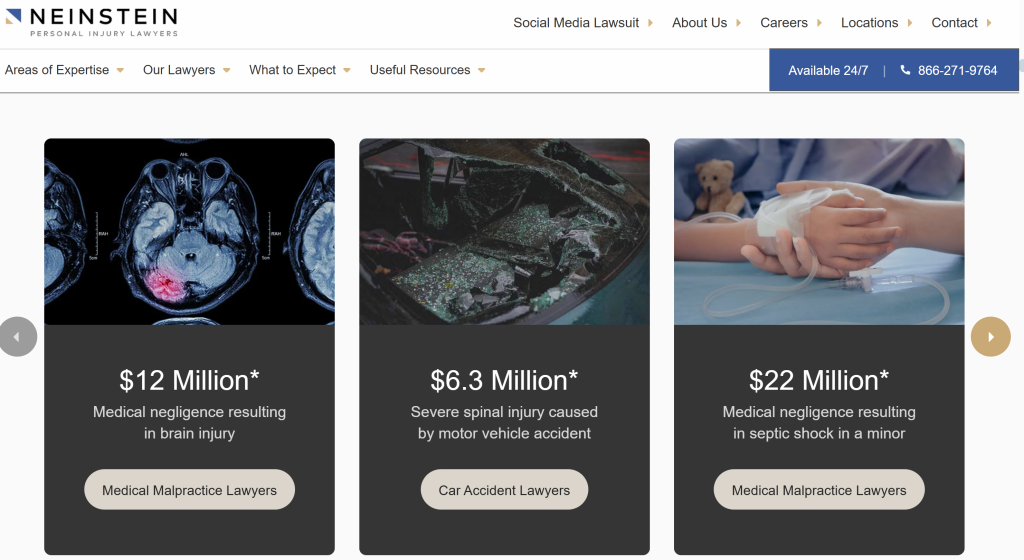Open the Locations menu item

tap(869, 23)
